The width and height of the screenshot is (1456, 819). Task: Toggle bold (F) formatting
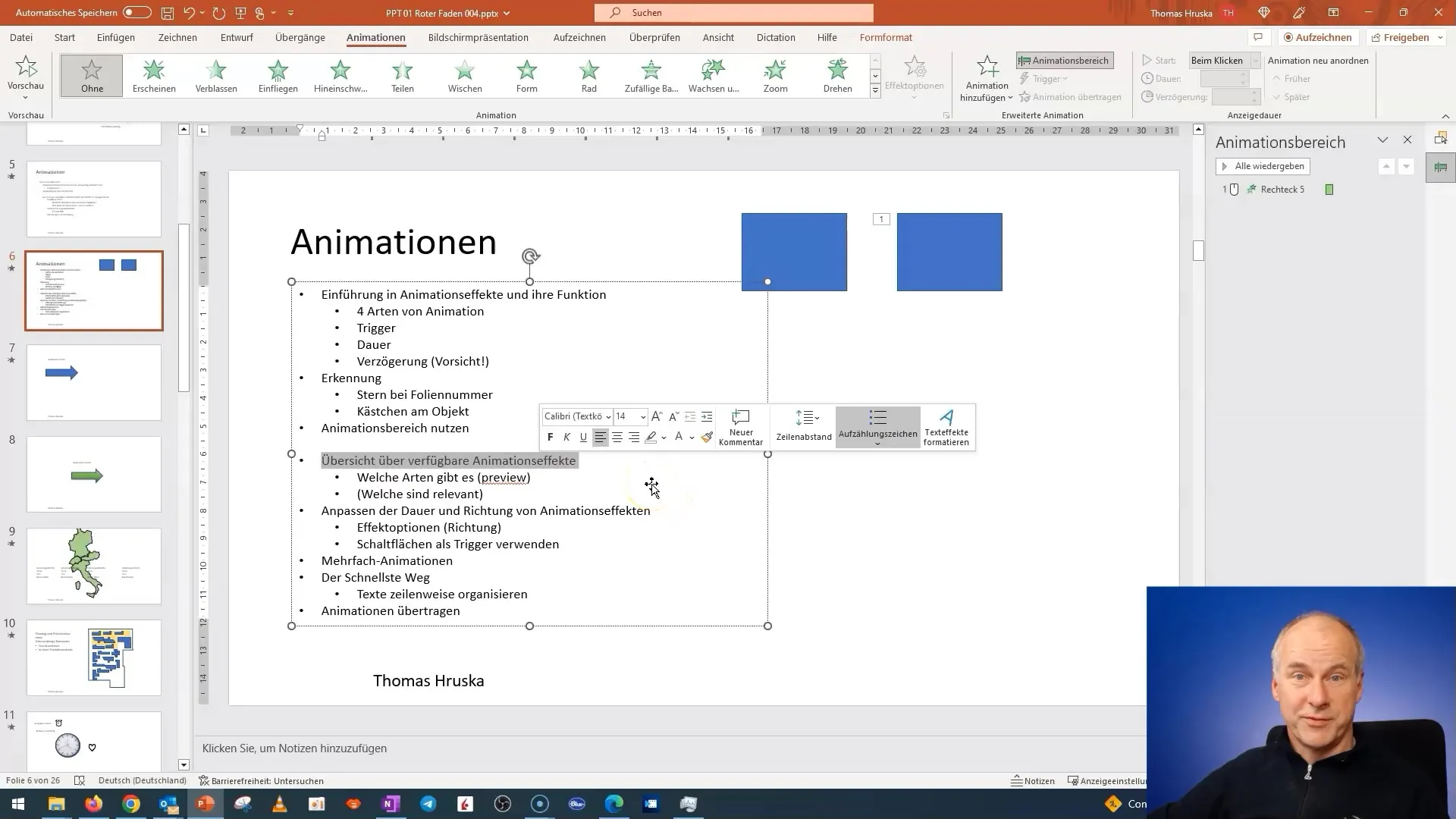[x=551, y=437]
